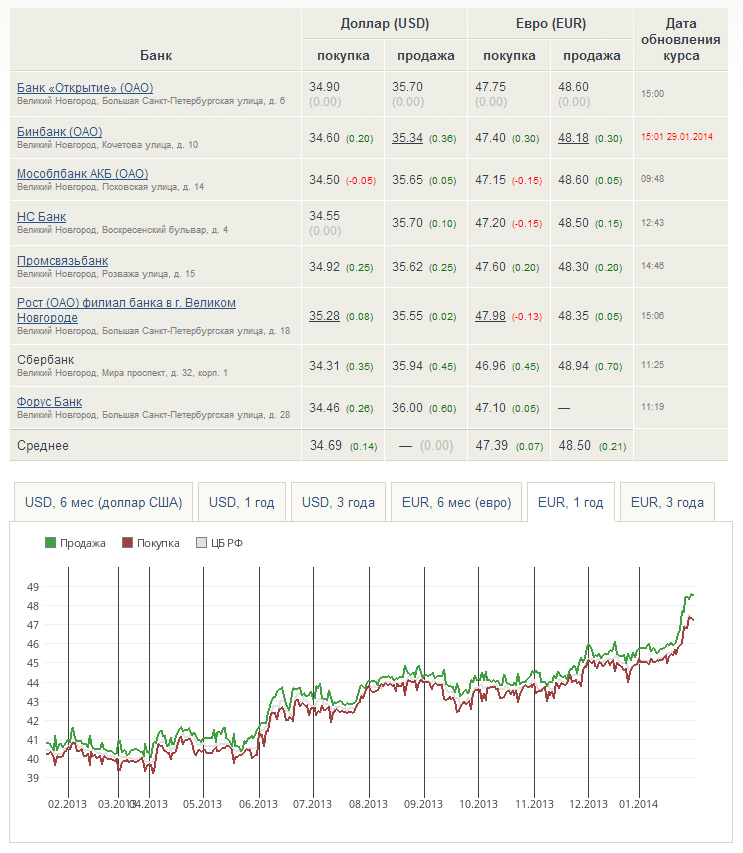
Task: Click Сбербанк row name
Action: coord(46,360)
